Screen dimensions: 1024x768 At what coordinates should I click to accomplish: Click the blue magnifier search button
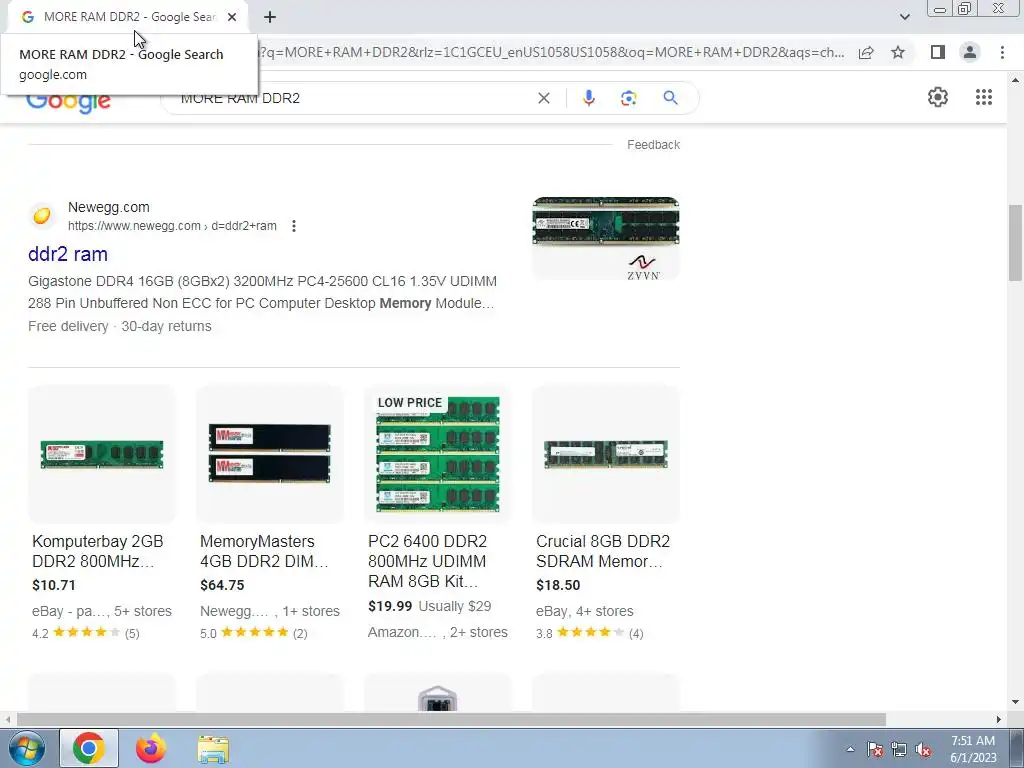click(670, 98)
